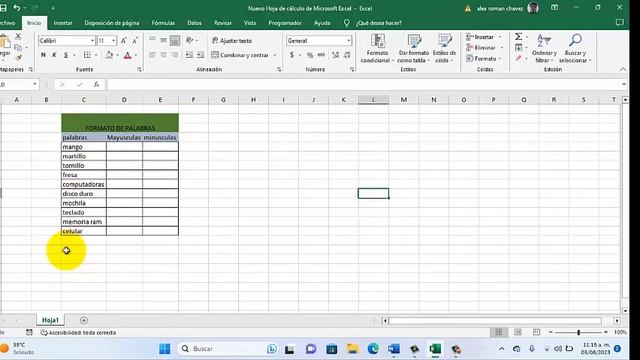Apply cell borders icon

[87, 55]
